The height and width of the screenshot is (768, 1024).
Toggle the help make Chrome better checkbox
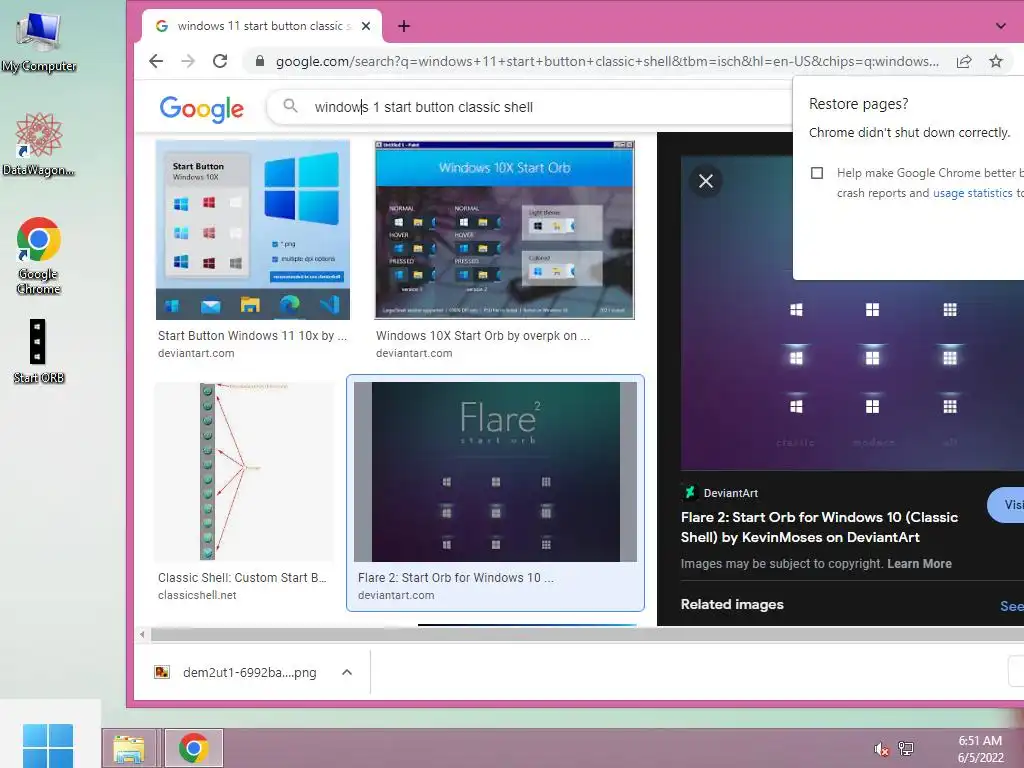click(x=817, y=173)
